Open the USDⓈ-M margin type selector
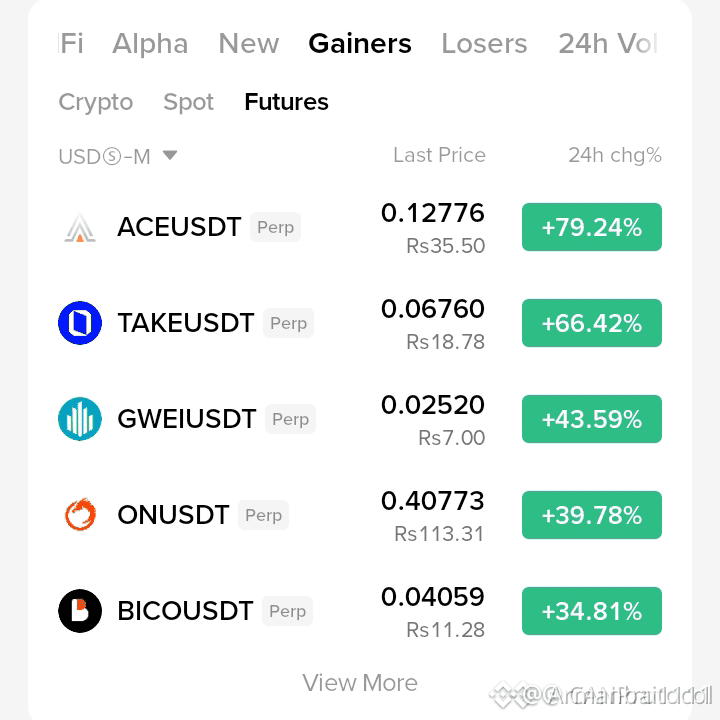The height and width of the screenshot is (720, 720). (118, 156)
